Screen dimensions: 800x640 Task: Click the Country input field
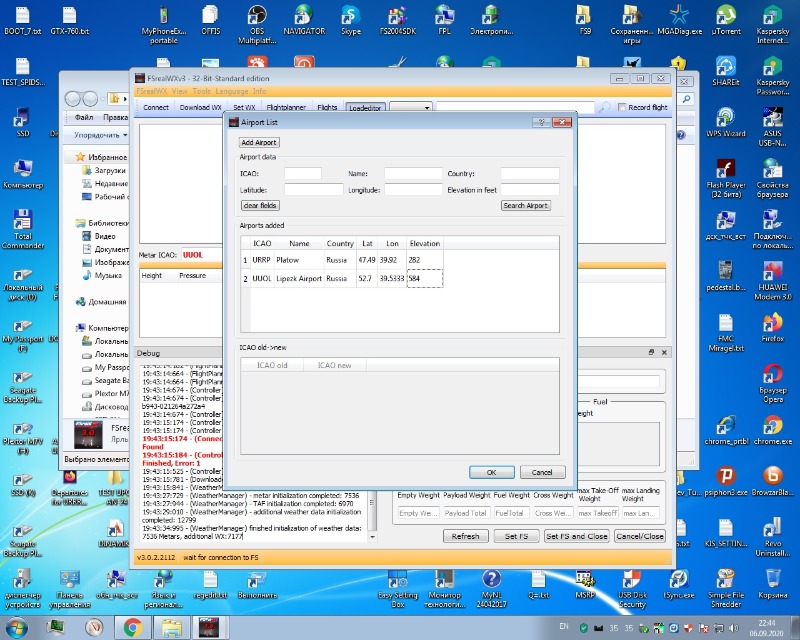[x=530, y=174]
